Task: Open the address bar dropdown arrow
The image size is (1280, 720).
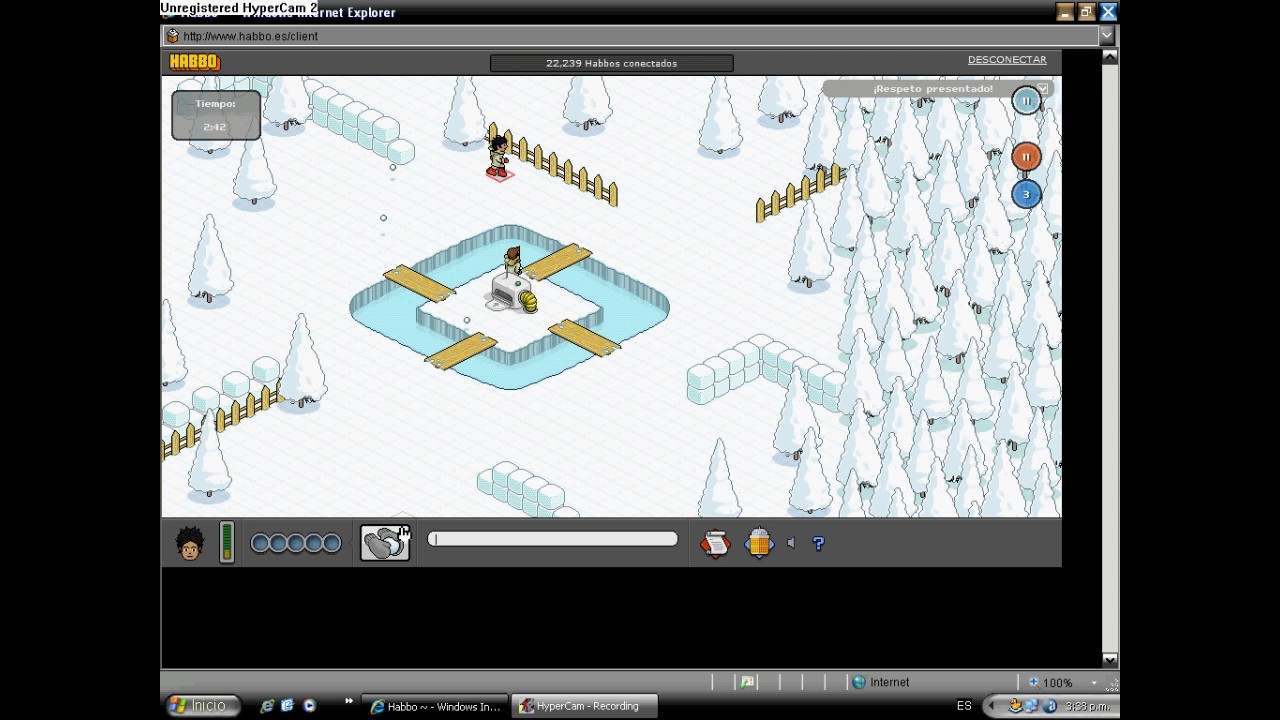Action: coord(1106,36)
